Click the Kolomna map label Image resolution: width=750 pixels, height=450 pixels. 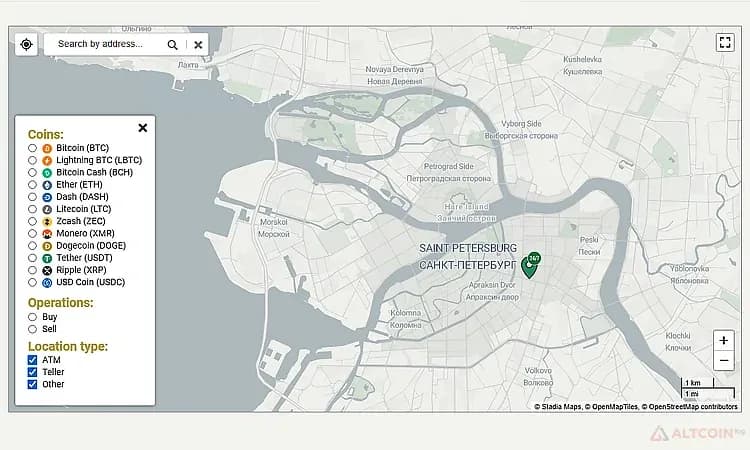point(406,313)
